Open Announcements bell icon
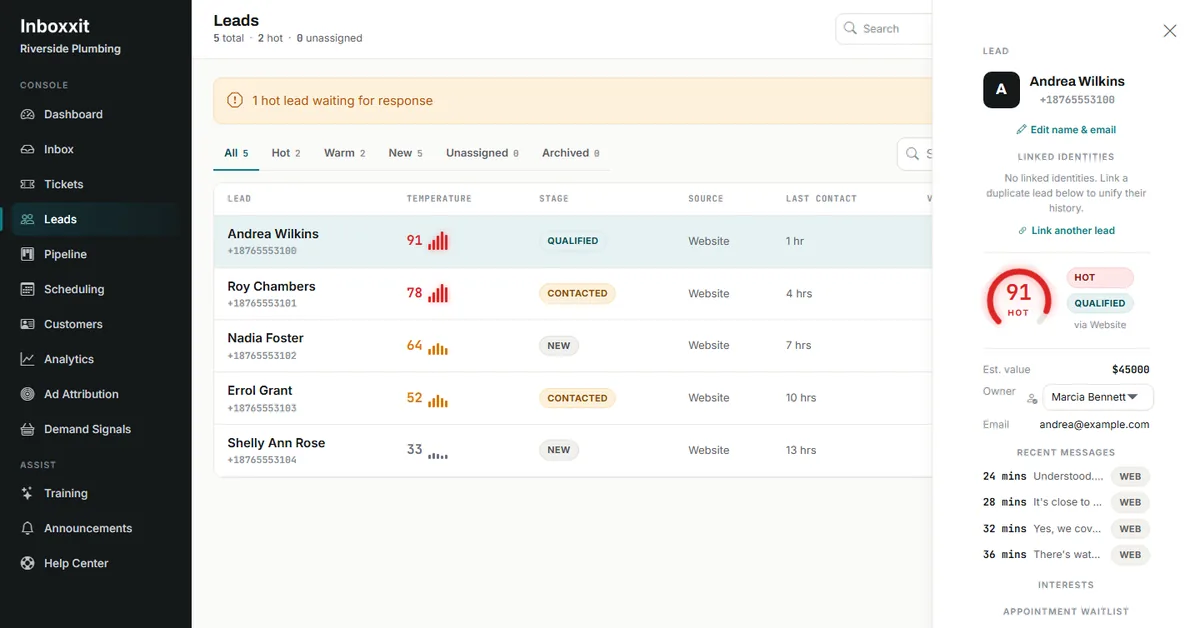Screen dimensions: 1200x628 (x=28, y=528)
